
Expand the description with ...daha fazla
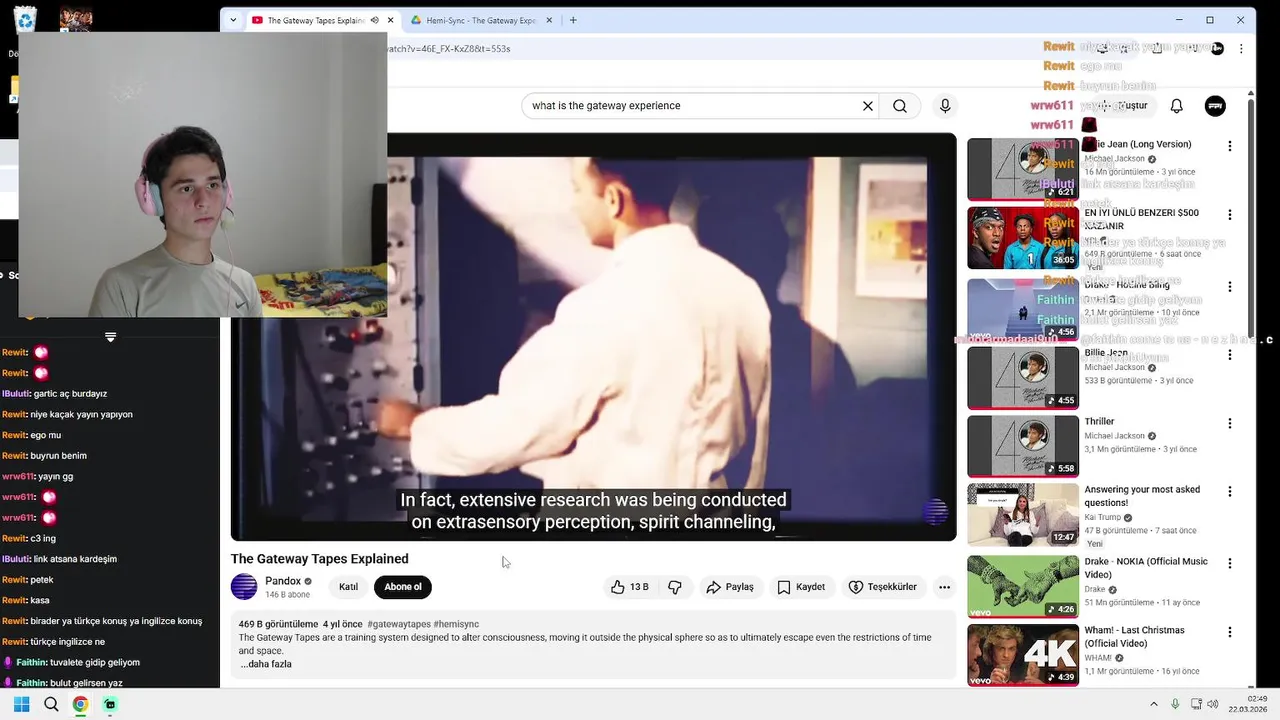pyautogui.click(x=266, y=664)
